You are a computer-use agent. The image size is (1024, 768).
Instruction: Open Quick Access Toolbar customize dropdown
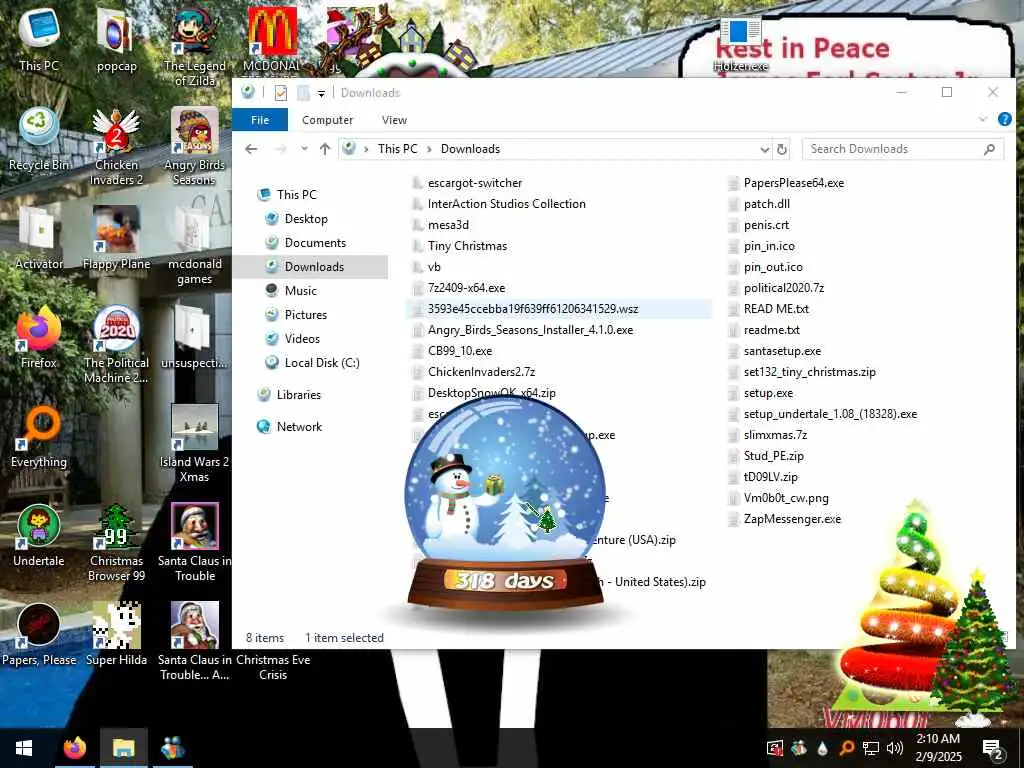tap(321, 93)
